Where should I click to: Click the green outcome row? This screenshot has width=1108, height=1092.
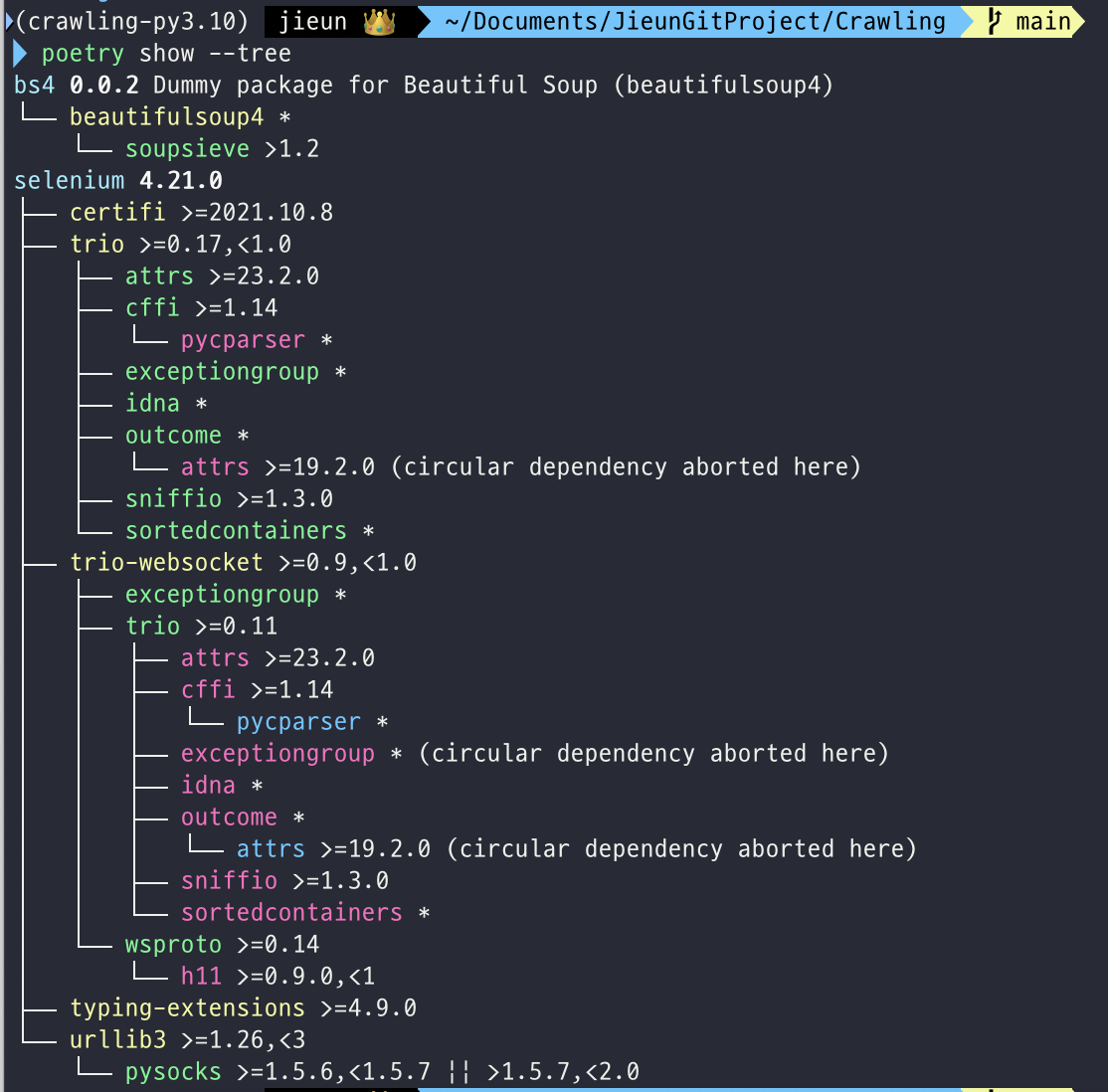click(x=187, y=436)
